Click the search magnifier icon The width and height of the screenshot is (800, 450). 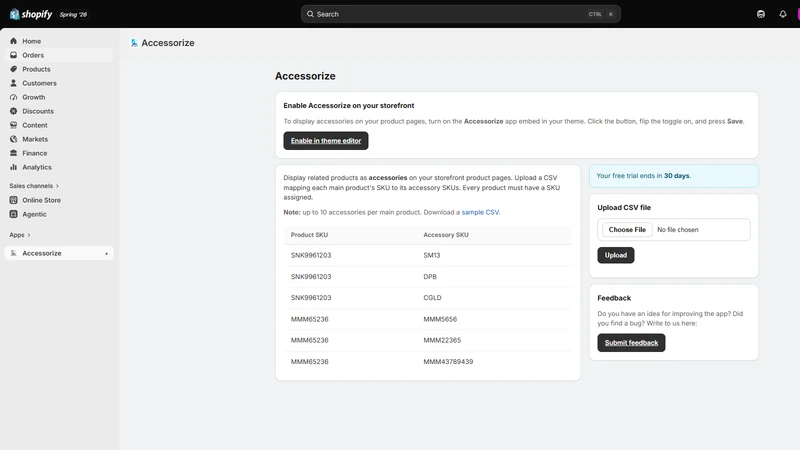310,14
